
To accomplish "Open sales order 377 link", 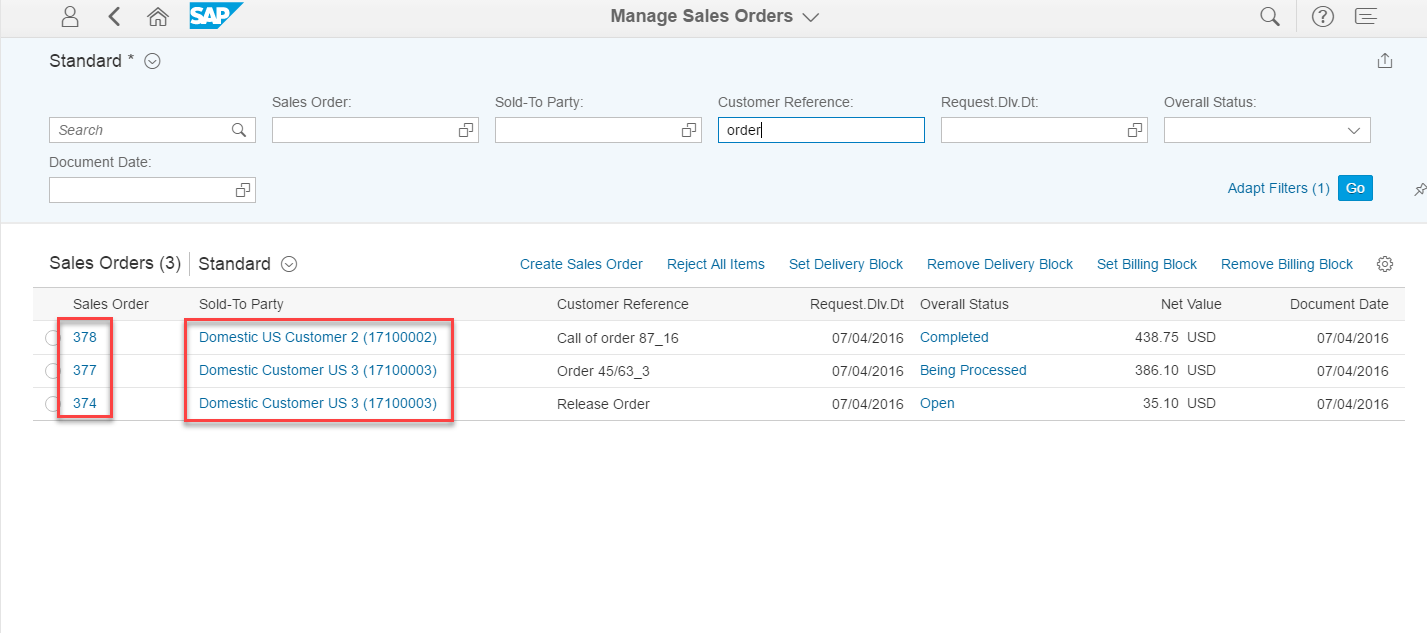I will [85, 370].
